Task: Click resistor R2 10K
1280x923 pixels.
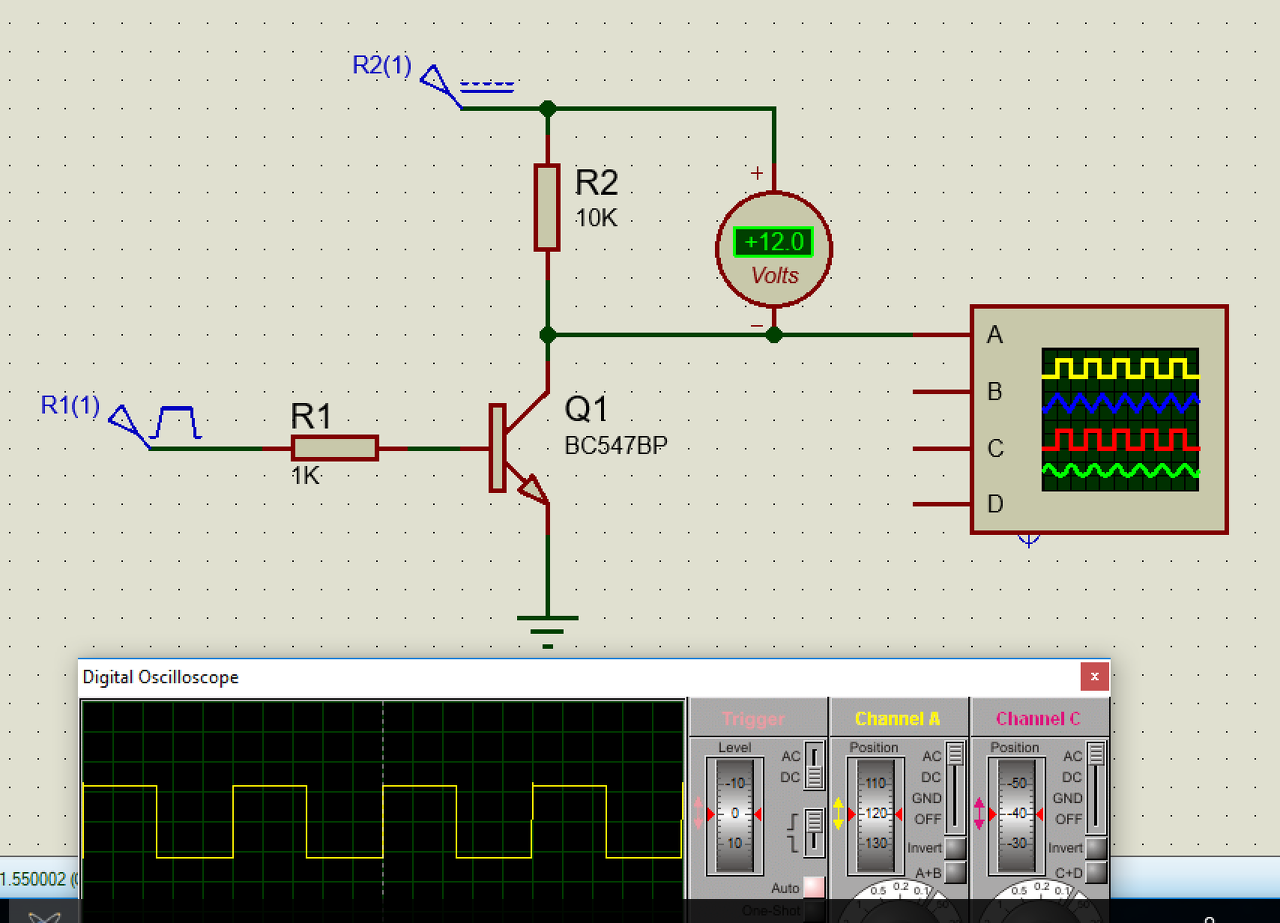Action: pos(547,207)
